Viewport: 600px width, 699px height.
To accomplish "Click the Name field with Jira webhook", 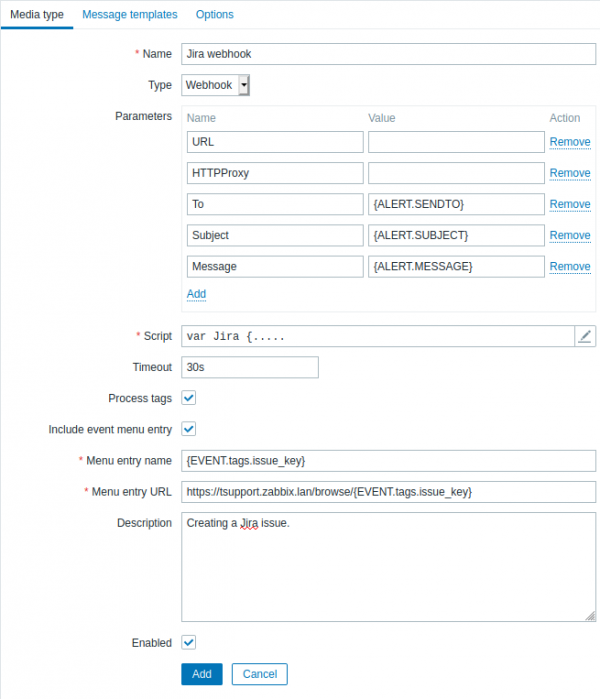I will [x=388, y=54].
